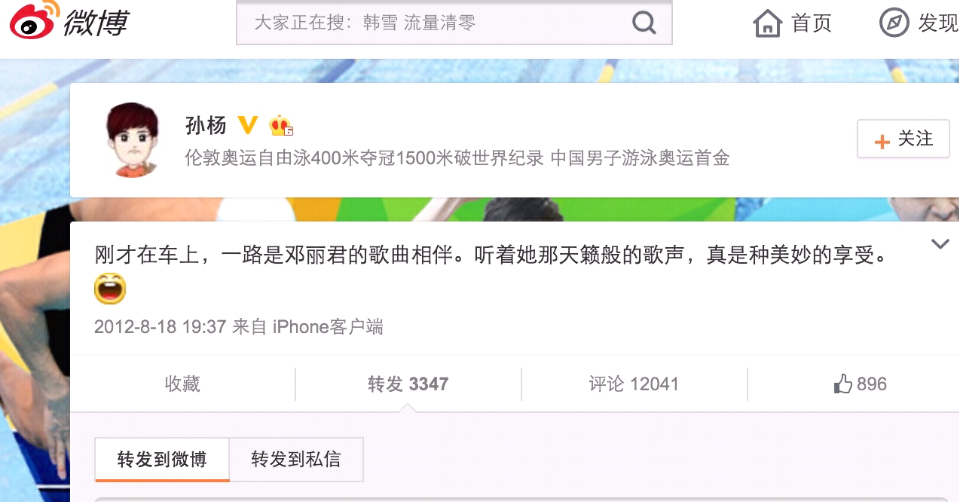
Task: Click the search magnifier icon
Action: click(643, 23)
